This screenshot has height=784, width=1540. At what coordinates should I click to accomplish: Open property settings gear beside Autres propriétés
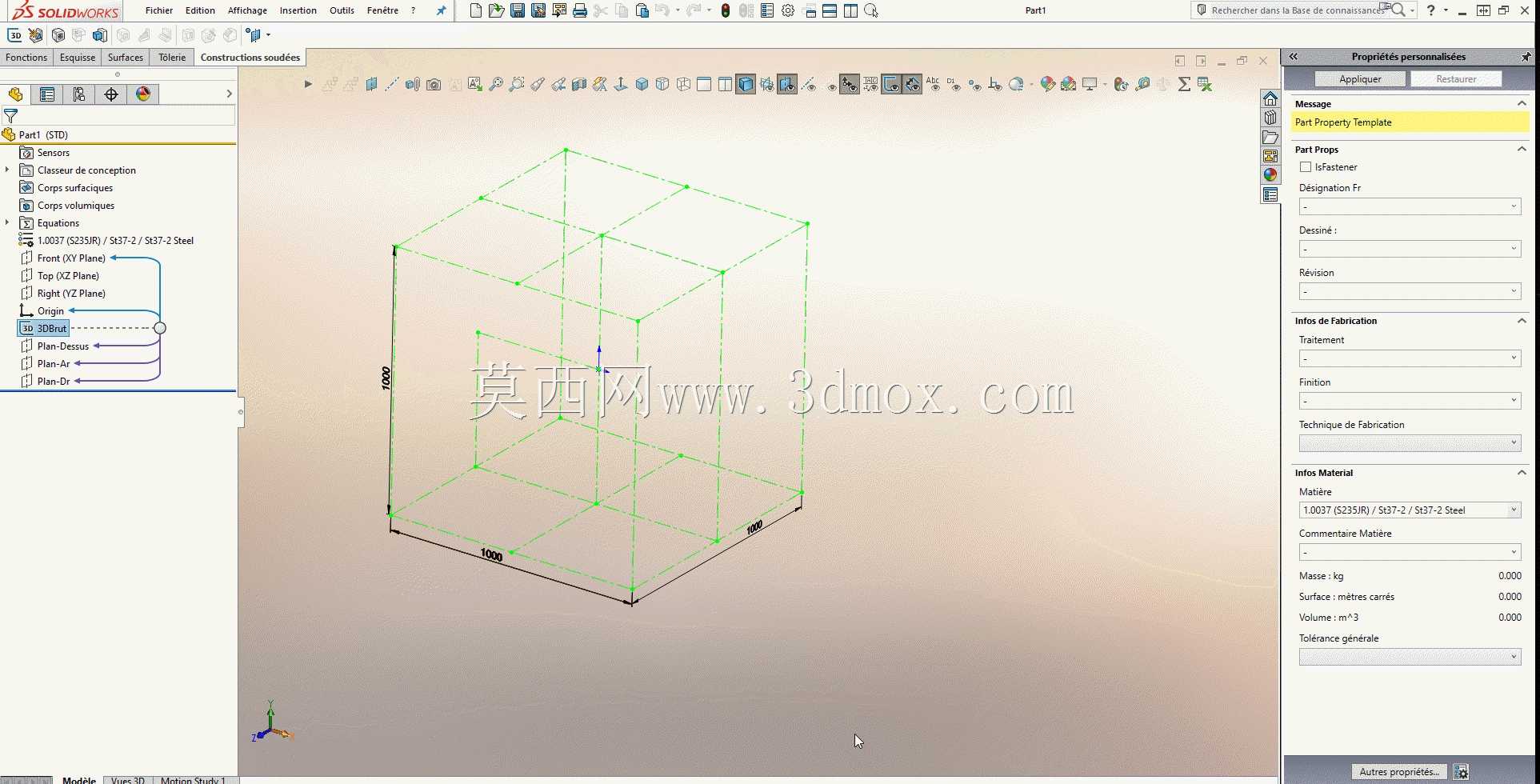pos(1461,772)
